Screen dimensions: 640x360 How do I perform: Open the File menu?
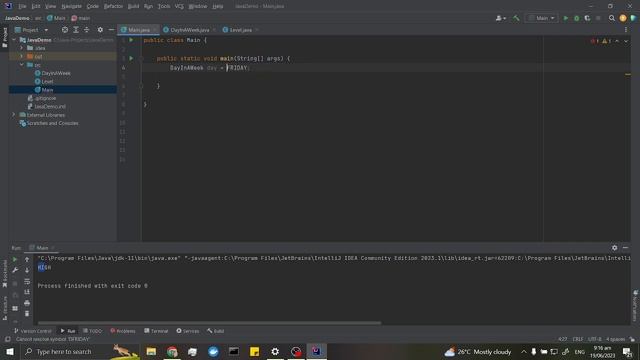point(22,6)
